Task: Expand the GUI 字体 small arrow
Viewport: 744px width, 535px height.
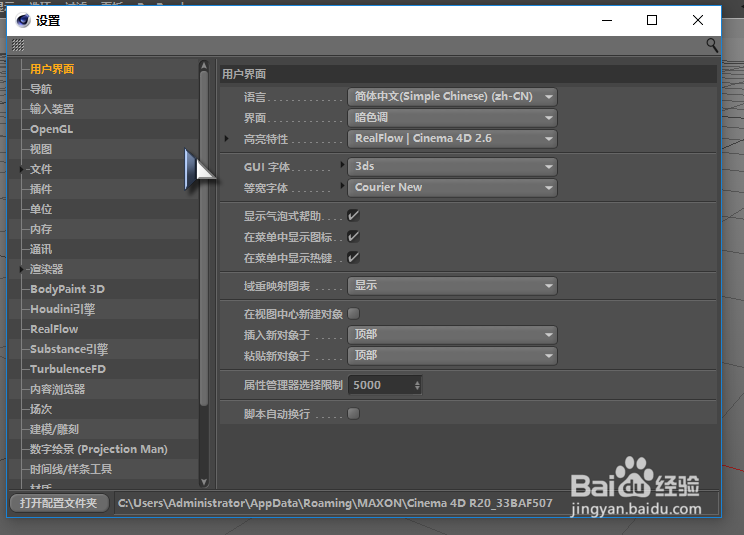Action: [x=342, y=165]
